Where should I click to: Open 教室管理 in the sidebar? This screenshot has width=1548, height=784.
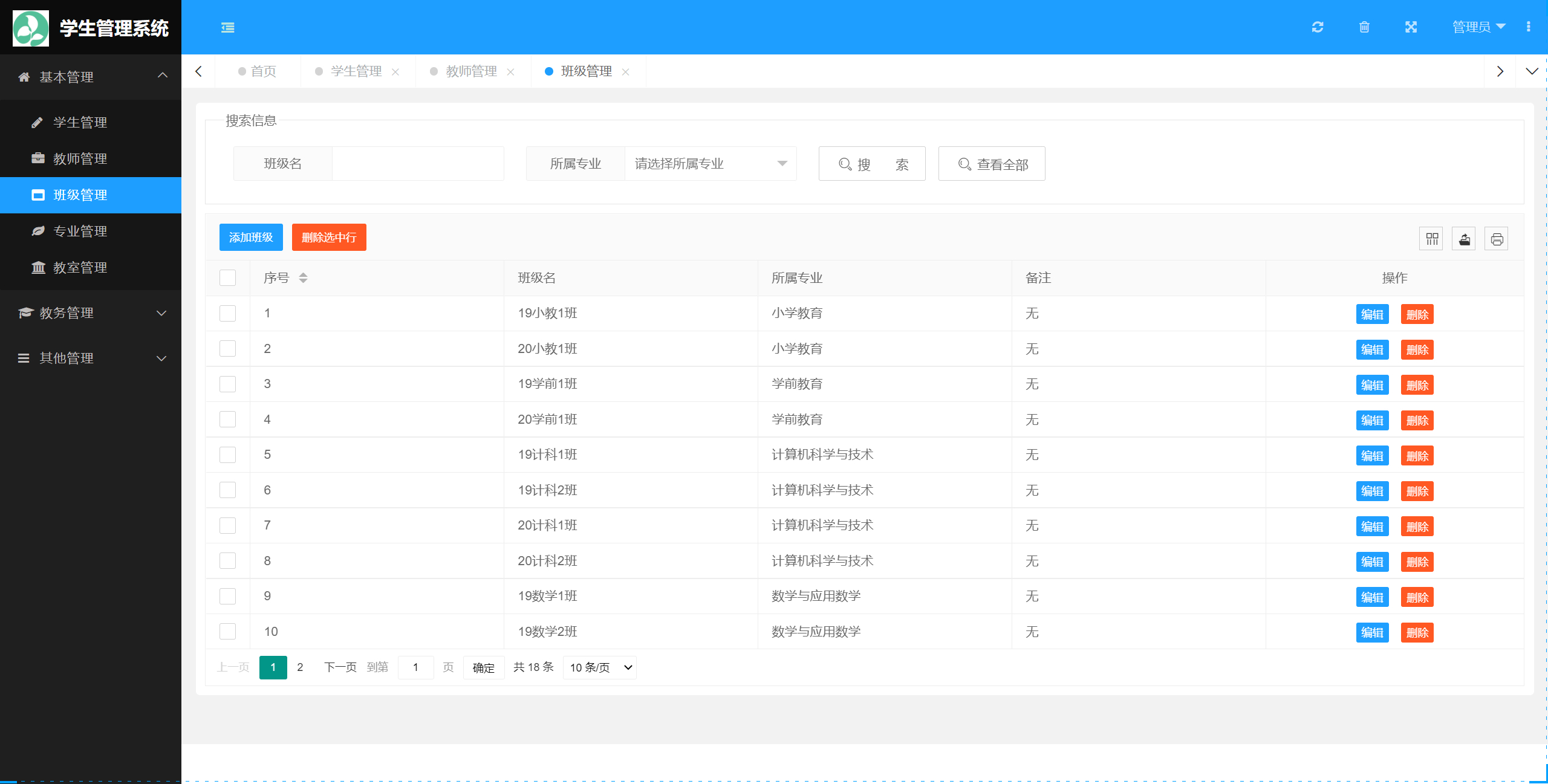[x=91, y=268]
